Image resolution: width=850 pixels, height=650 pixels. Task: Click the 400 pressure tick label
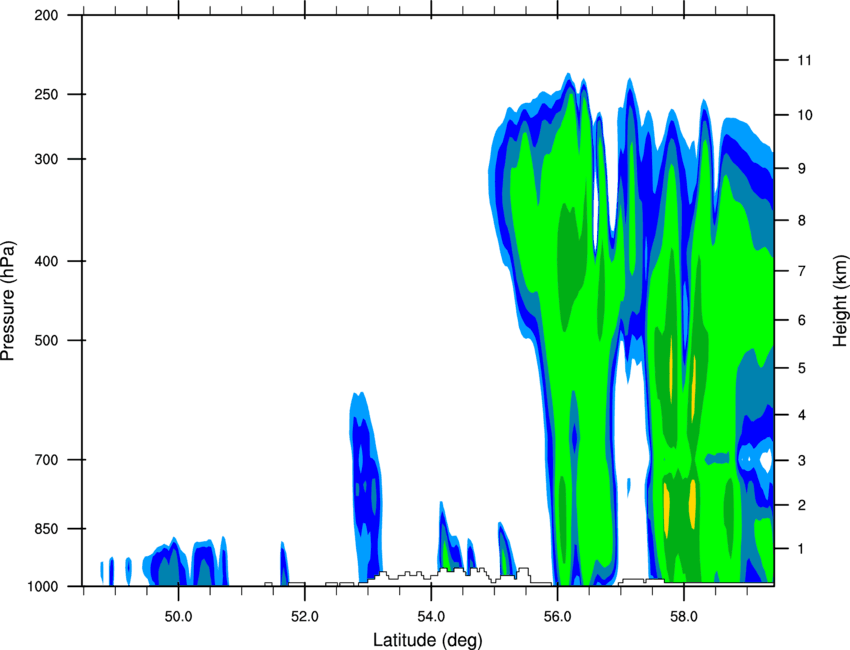46,261
